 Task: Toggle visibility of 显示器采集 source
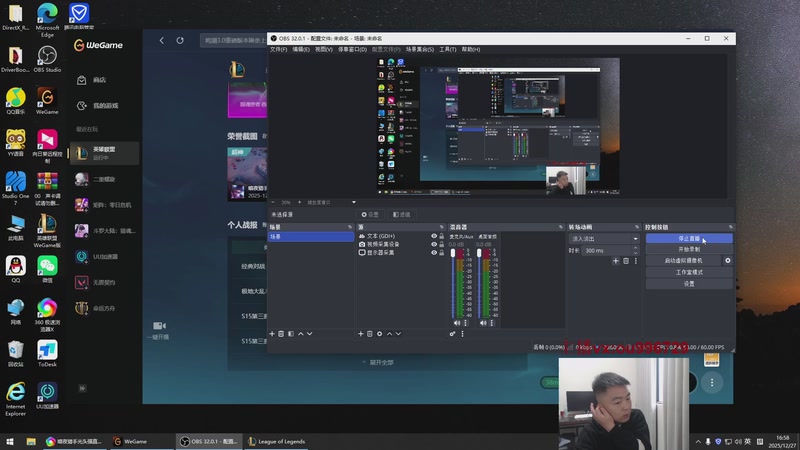click(x=434, y=253)
